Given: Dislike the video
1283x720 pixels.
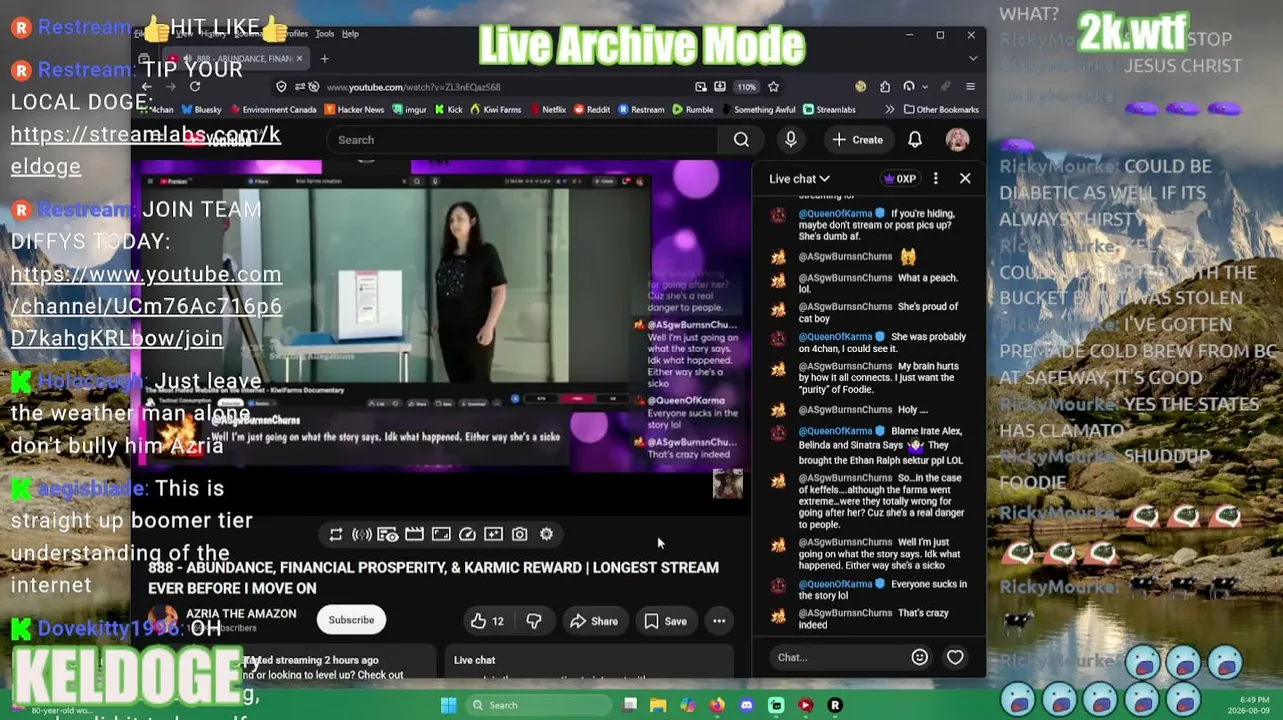Looking at the screenshot, I should [x=534, y=621].
